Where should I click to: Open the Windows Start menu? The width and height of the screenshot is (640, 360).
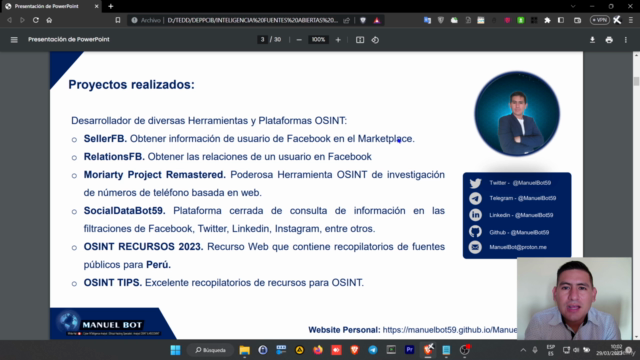[x=176, y=350]
